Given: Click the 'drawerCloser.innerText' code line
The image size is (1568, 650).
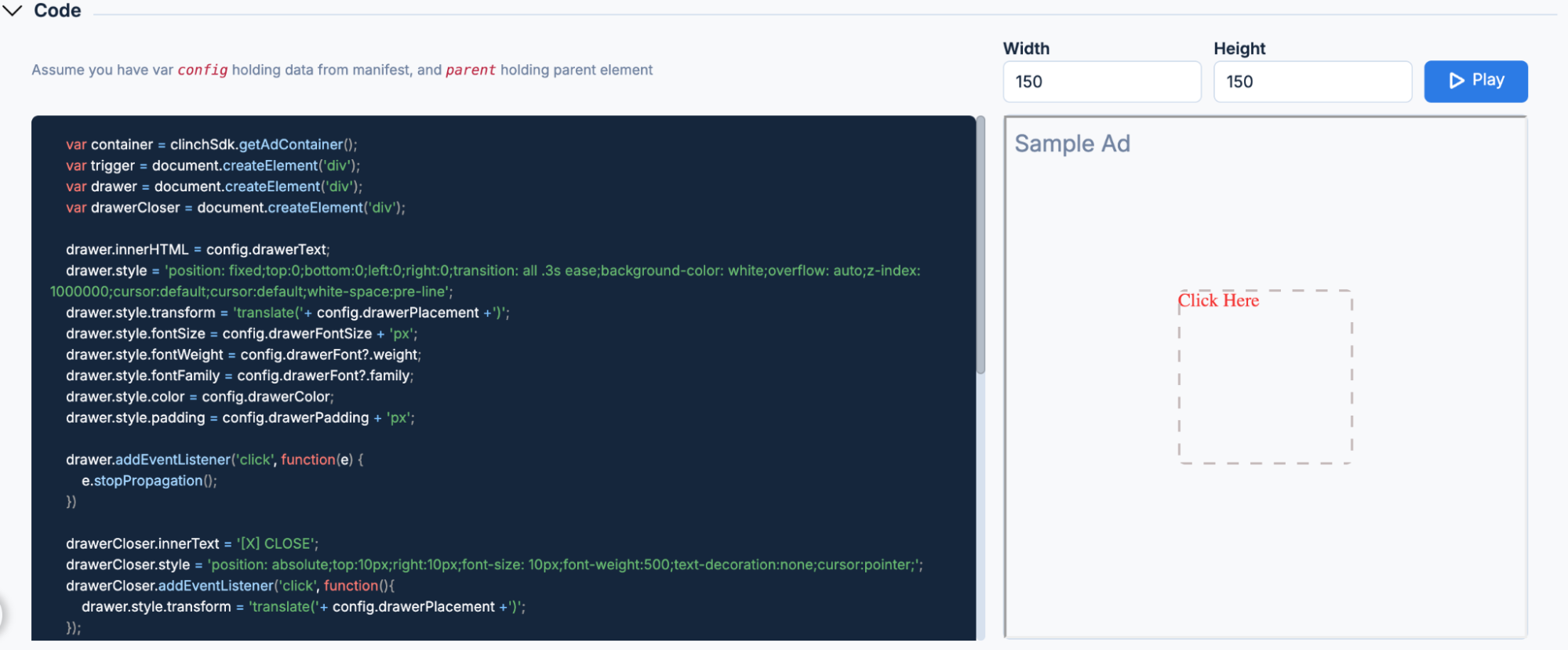Looking at the screenshot, I should (192, 543).
